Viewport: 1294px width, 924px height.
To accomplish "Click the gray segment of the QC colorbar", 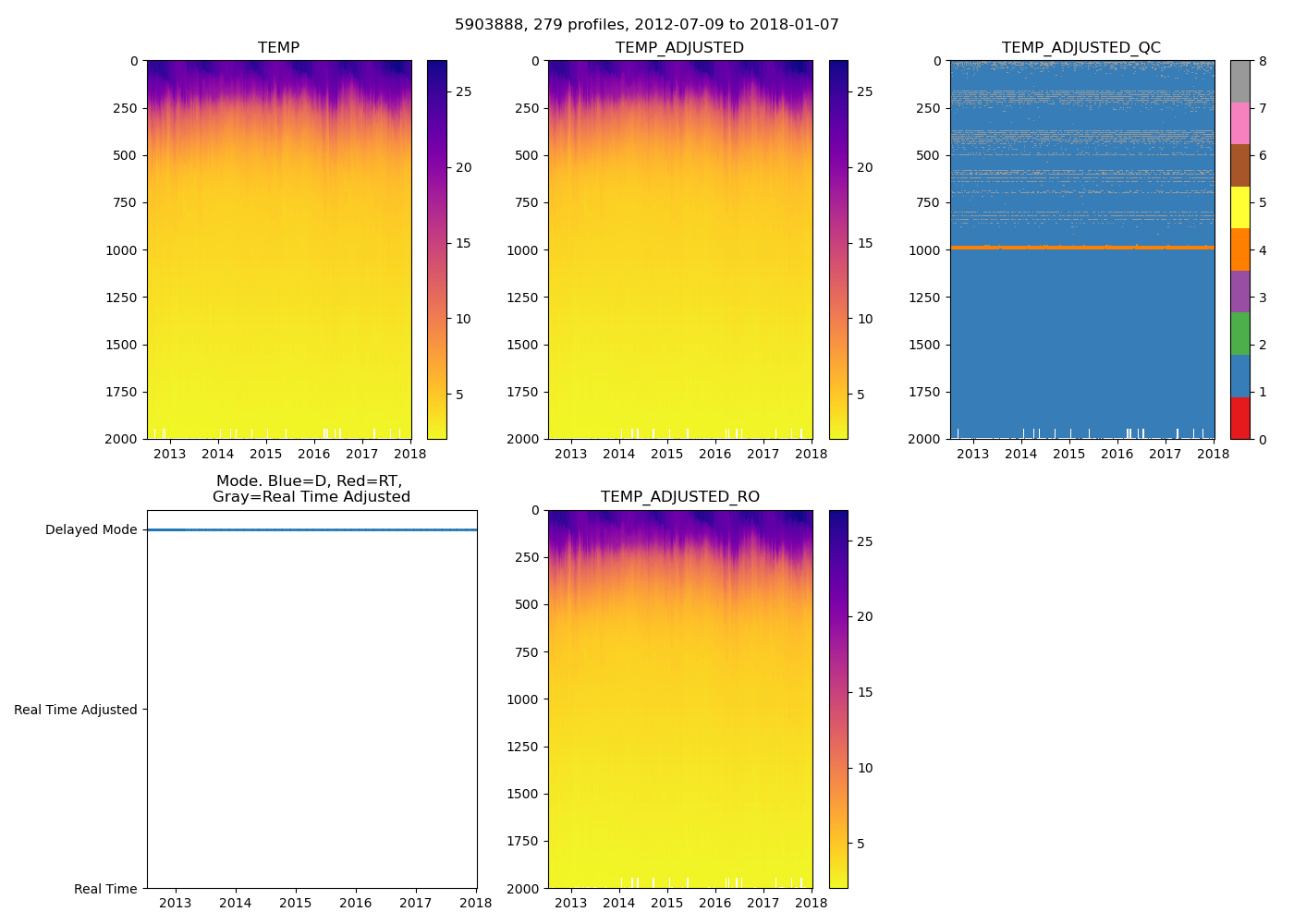I will click(1239, 81).
